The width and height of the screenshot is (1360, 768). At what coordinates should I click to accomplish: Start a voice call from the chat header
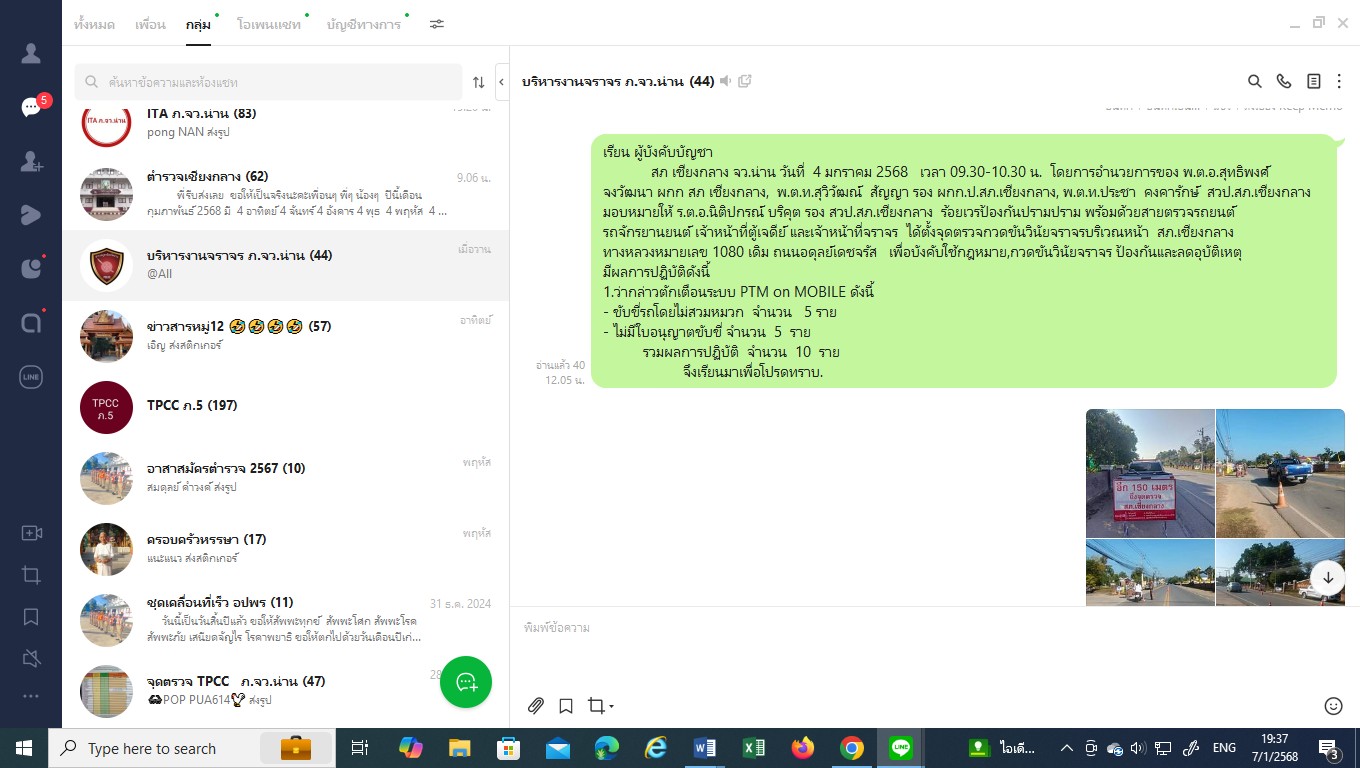1284,81
